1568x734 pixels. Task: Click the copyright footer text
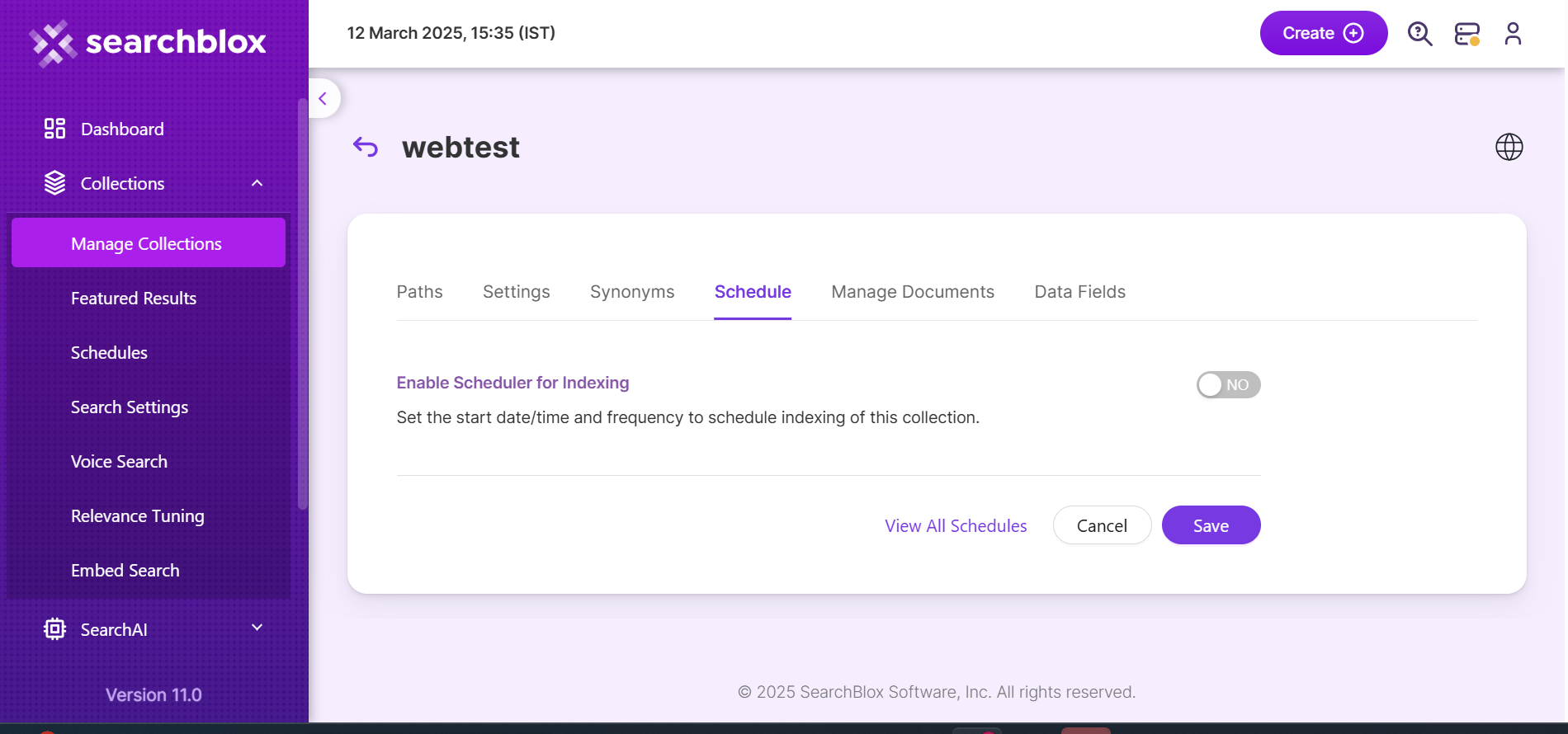937,692
